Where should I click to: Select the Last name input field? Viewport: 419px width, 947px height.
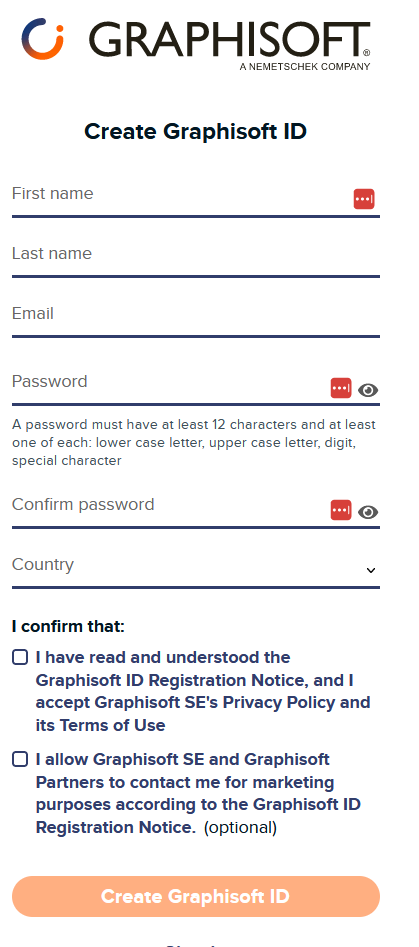(196, 256)
